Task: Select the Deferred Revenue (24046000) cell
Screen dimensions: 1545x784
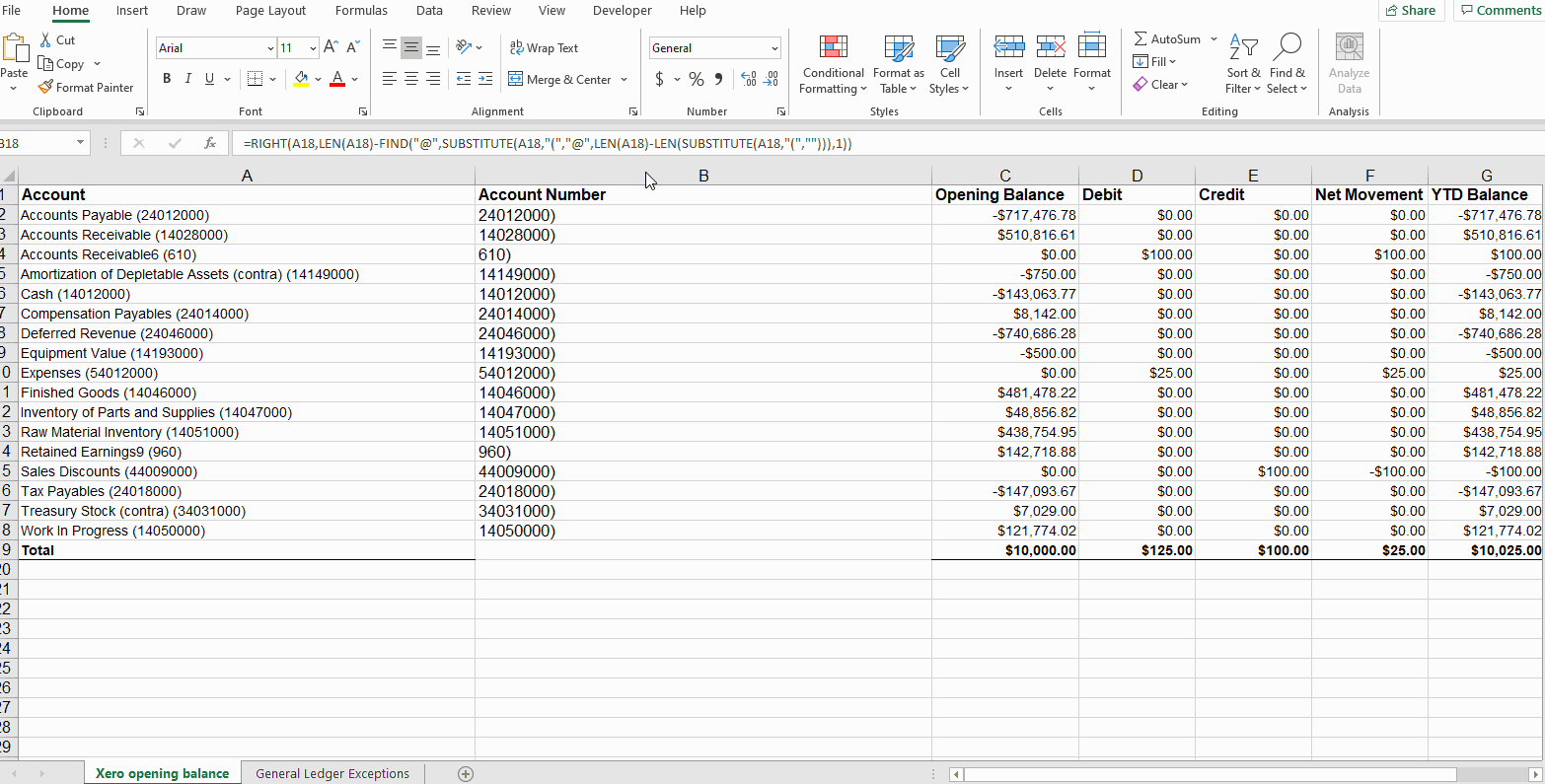Action: pos(247,333)
